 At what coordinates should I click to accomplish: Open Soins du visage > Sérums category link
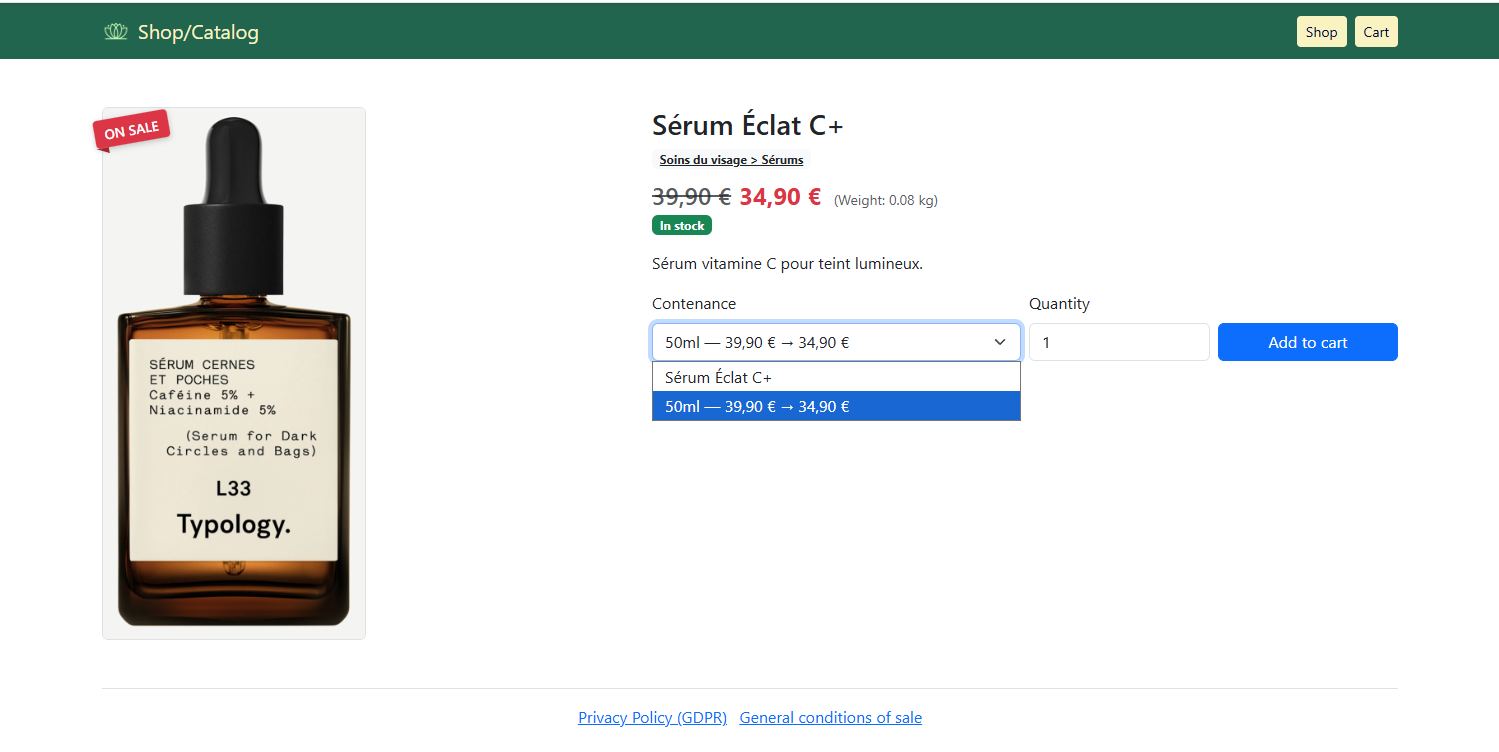click(731, 160)
